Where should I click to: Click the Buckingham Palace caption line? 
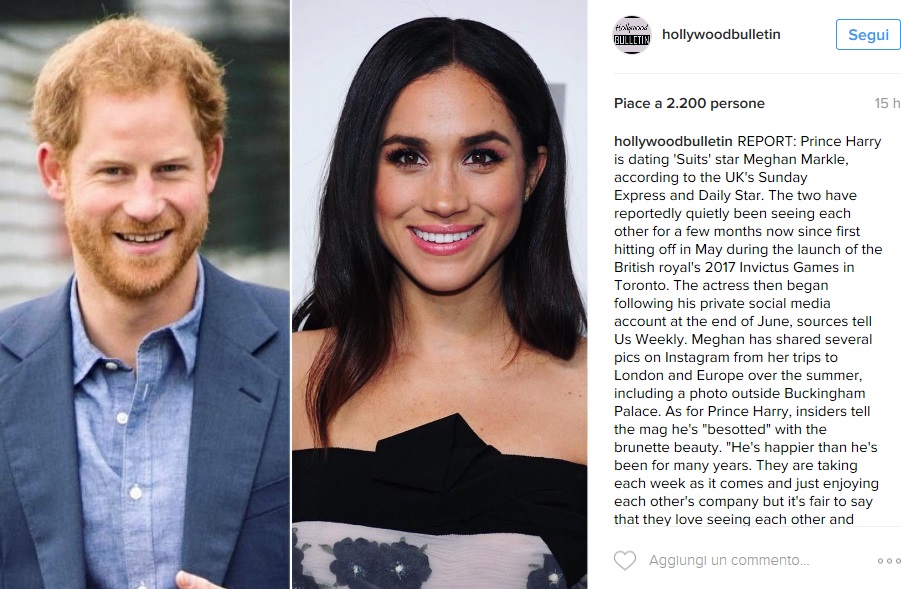739,394
